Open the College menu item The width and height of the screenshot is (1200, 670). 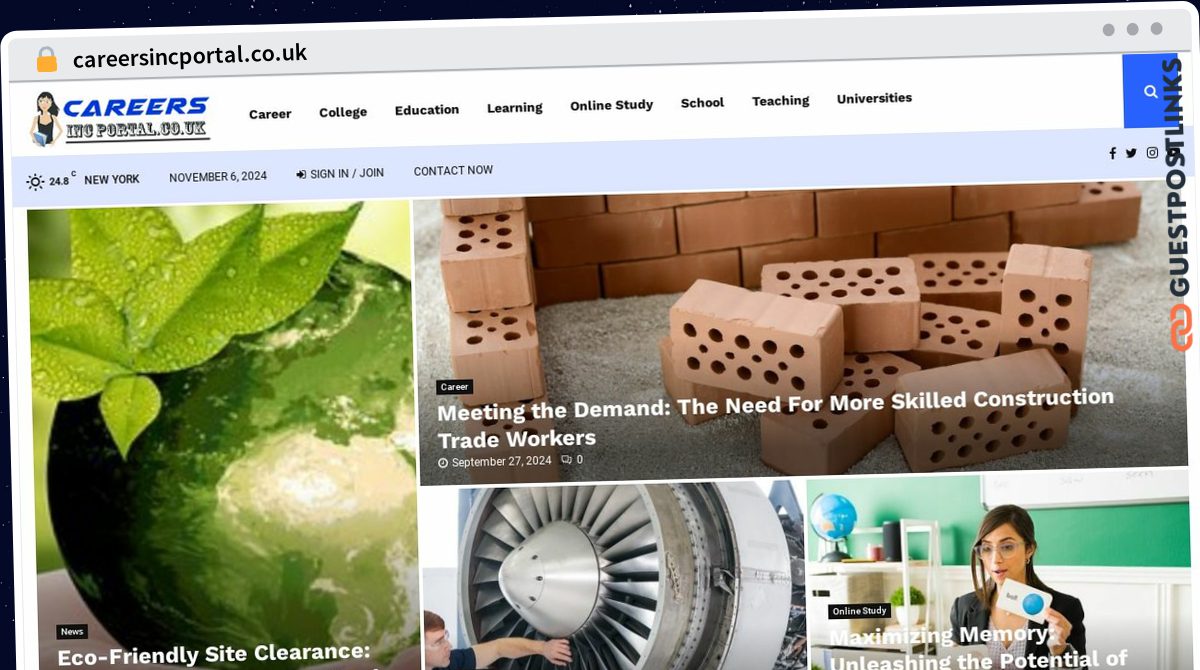tap(343, 112)
